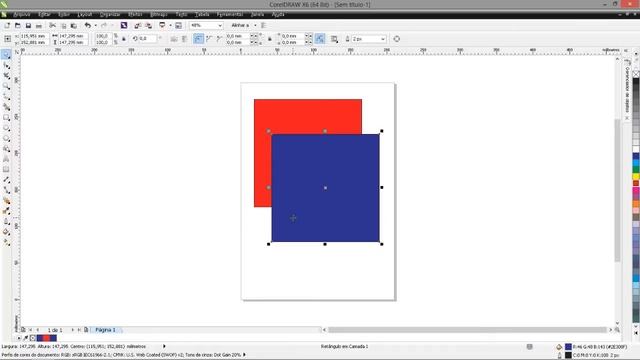
Task: Click the rotation angle input field
Action: (x=147, y=39)
